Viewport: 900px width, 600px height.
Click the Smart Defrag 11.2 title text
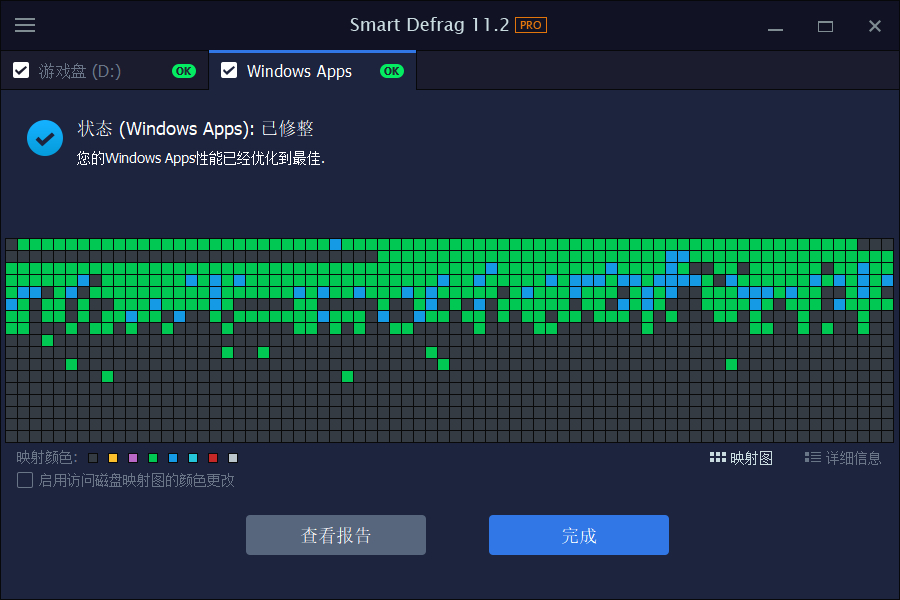tap(429, 25)
